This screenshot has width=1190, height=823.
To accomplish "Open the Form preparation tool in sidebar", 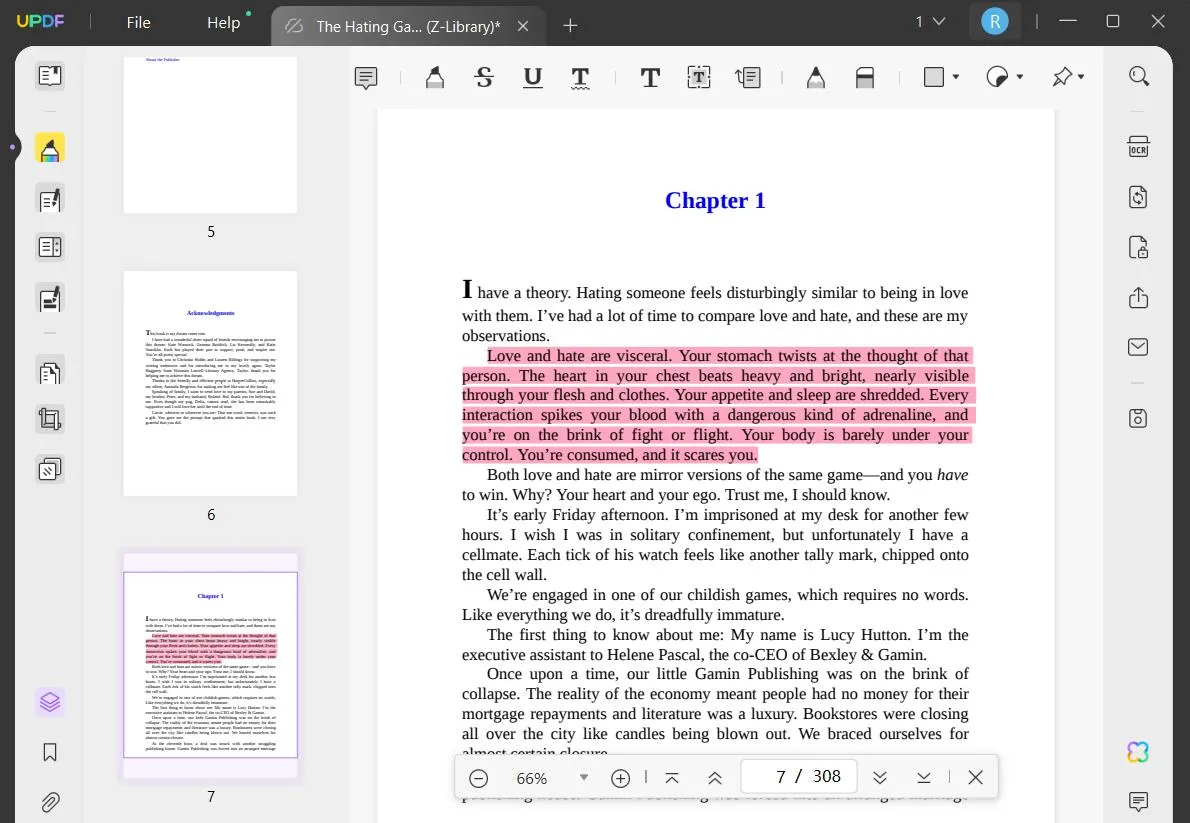I will pyautogui.click(x=50, y=248).
